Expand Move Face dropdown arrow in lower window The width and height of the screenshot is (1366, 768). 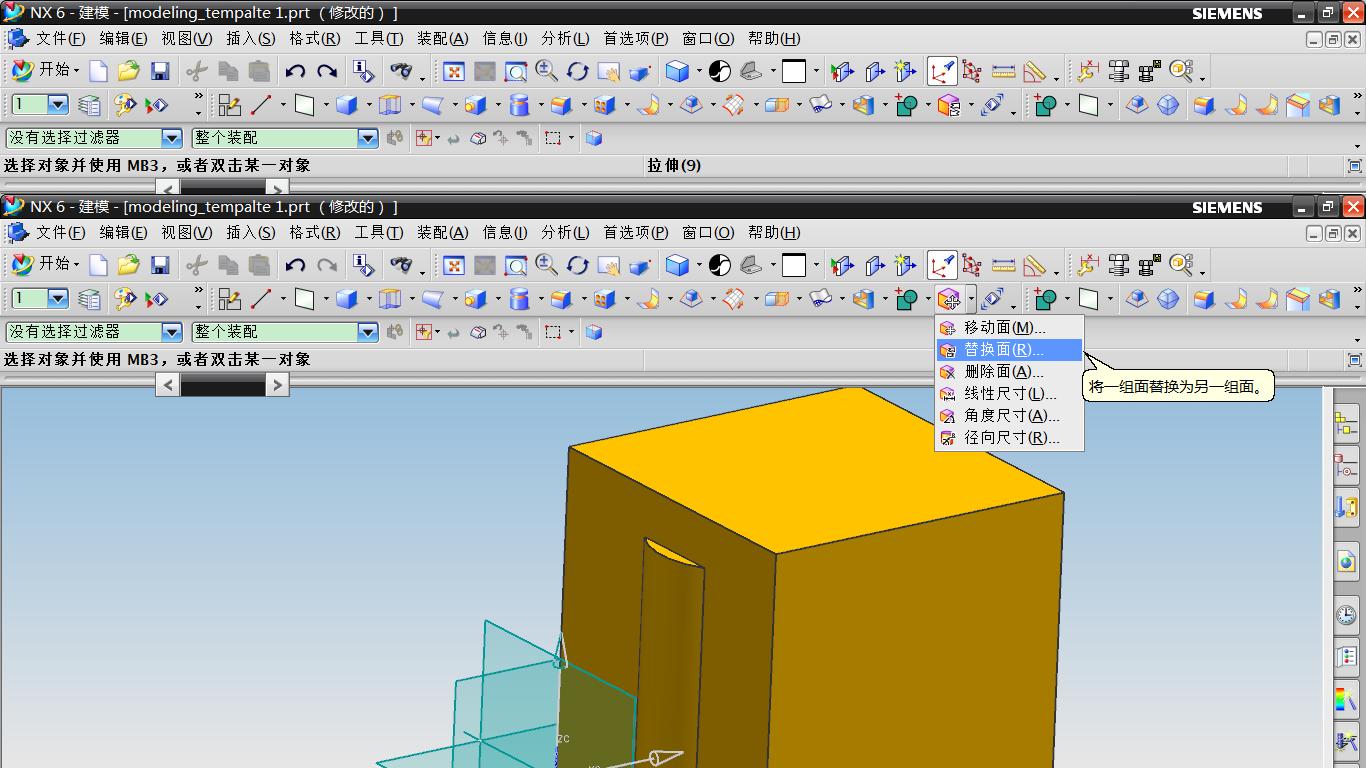pyautogui.click(x=970, y=299)
